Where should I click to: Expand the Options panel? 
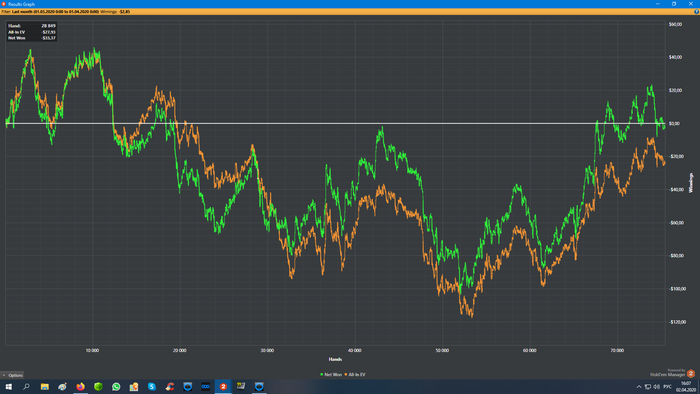12,375
